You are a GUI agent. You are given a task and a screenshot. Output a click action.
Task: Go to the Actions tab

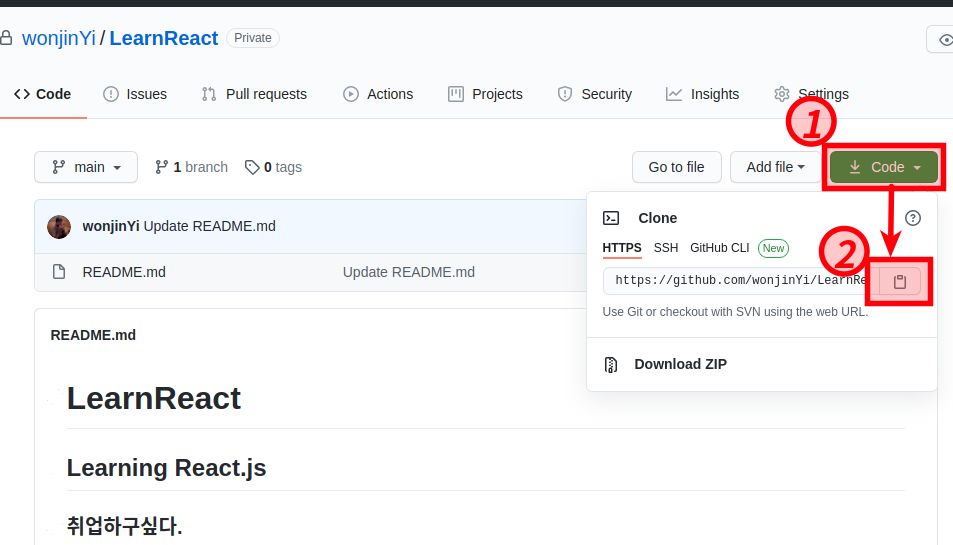pyautogui.click(x=378, y=94)
